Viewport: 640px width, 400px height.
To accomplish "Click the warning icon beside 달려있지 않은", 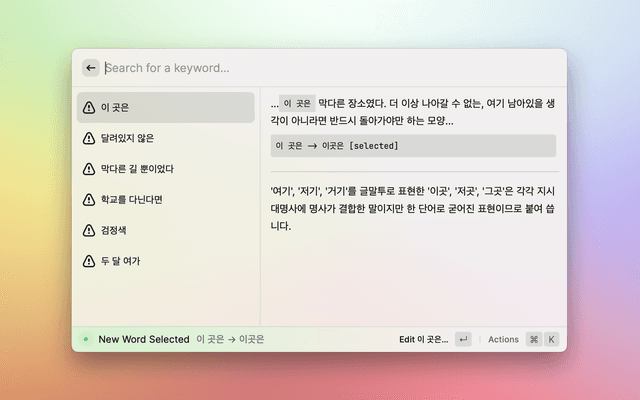I will click(x=89, y=138).
